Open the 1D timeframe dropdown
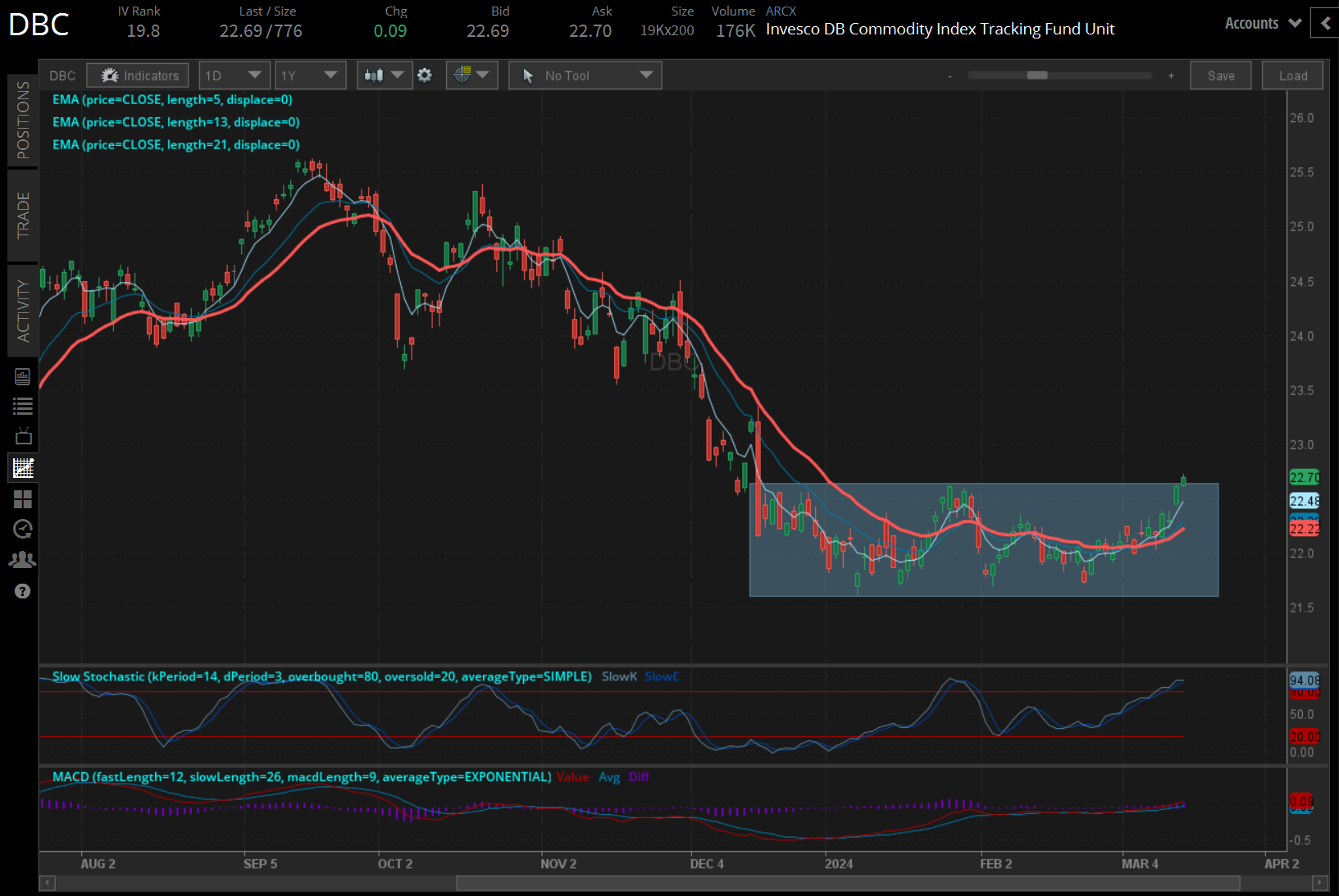 click(234, 75)
